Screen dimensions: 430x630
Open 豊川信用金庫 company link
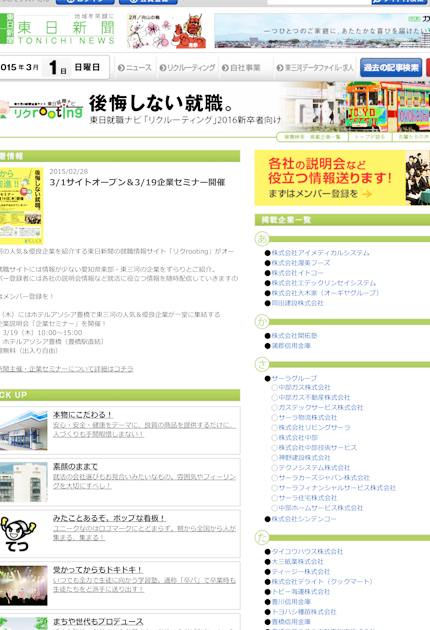pyautogui.click(x=291, y=601)
